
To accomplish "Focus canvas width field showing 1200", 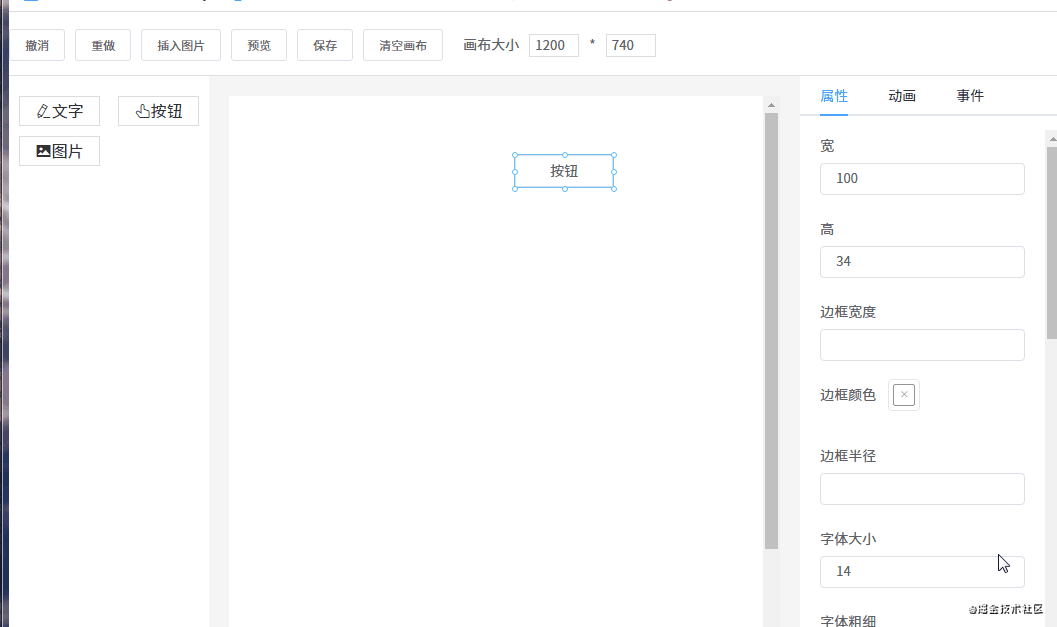I will point(554,45).
